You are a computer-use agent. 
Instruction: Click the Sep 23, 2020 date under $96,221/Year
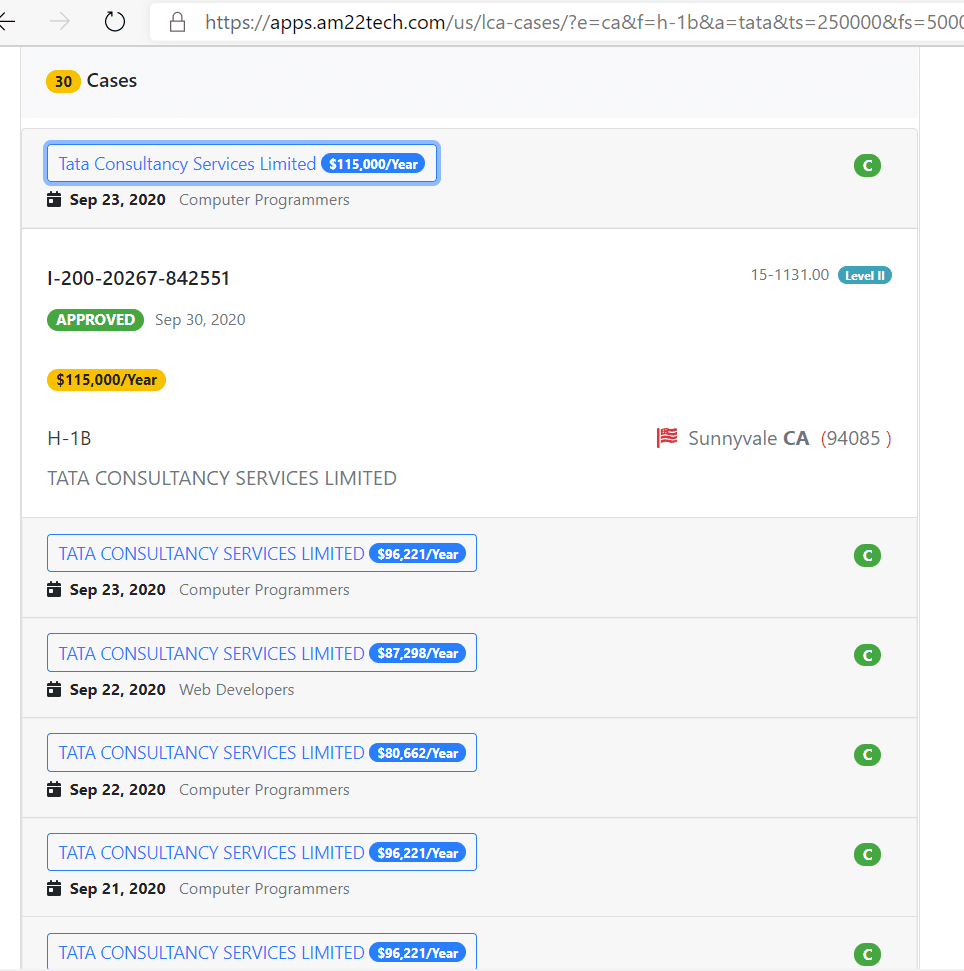tap(118, 590)
